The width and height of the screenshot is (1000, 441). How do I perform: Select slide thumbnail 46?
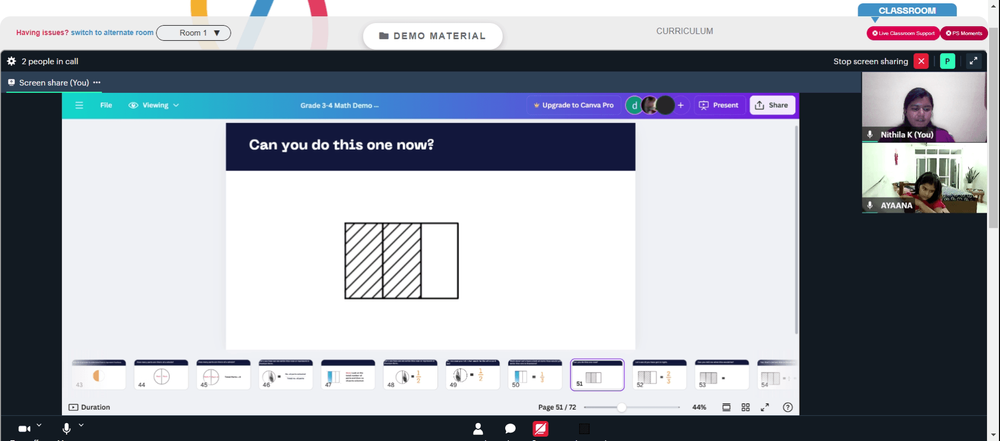click(286, 375)
